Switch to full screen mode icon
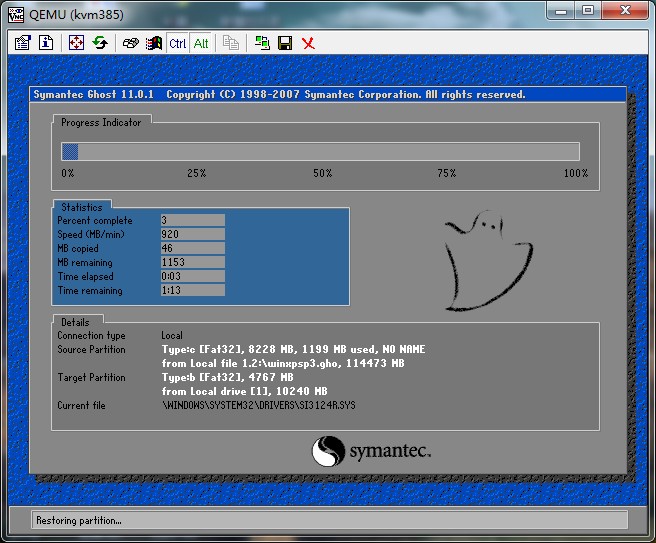 click(76, 43)
